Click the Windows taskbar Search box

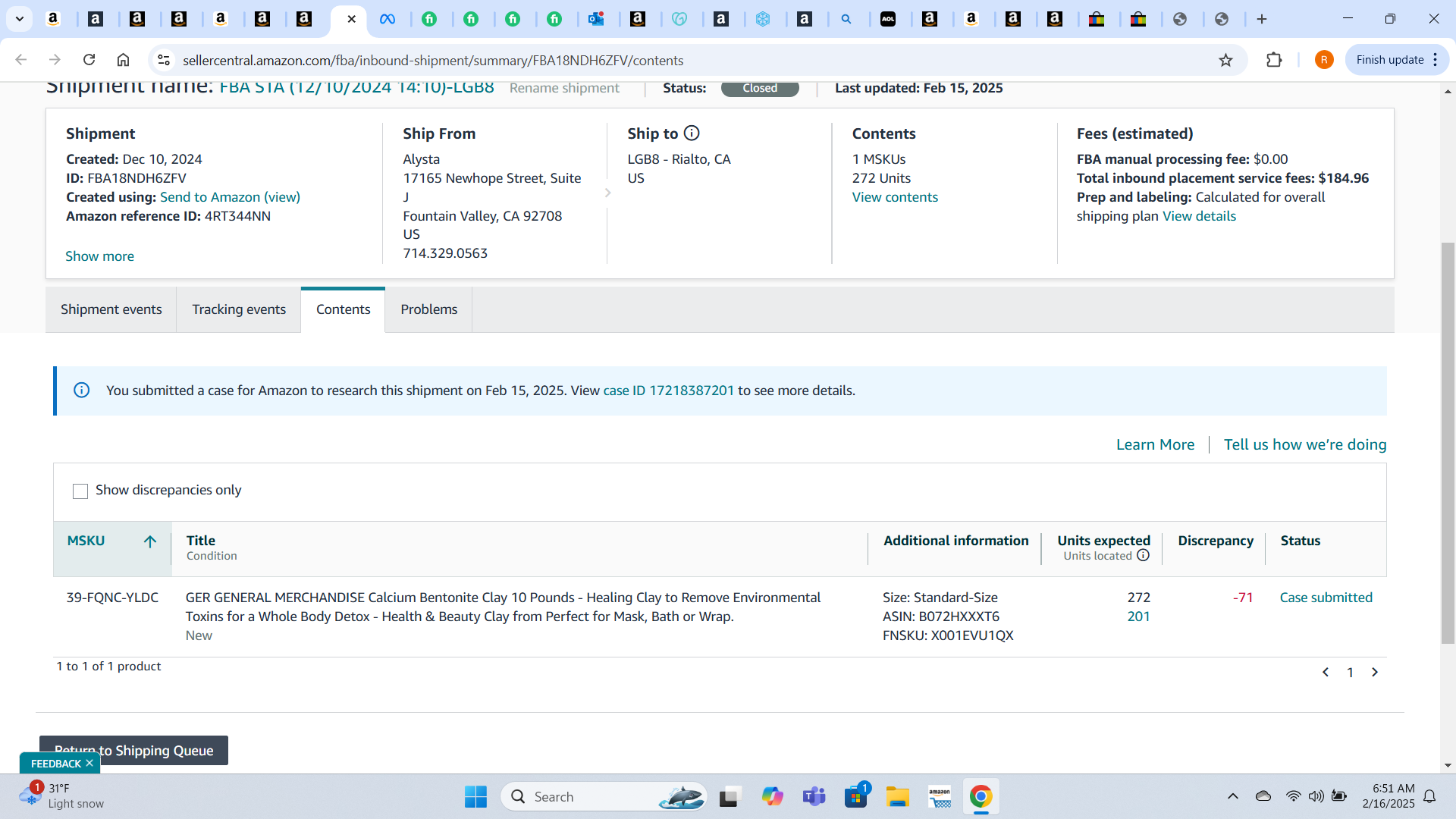604,796
